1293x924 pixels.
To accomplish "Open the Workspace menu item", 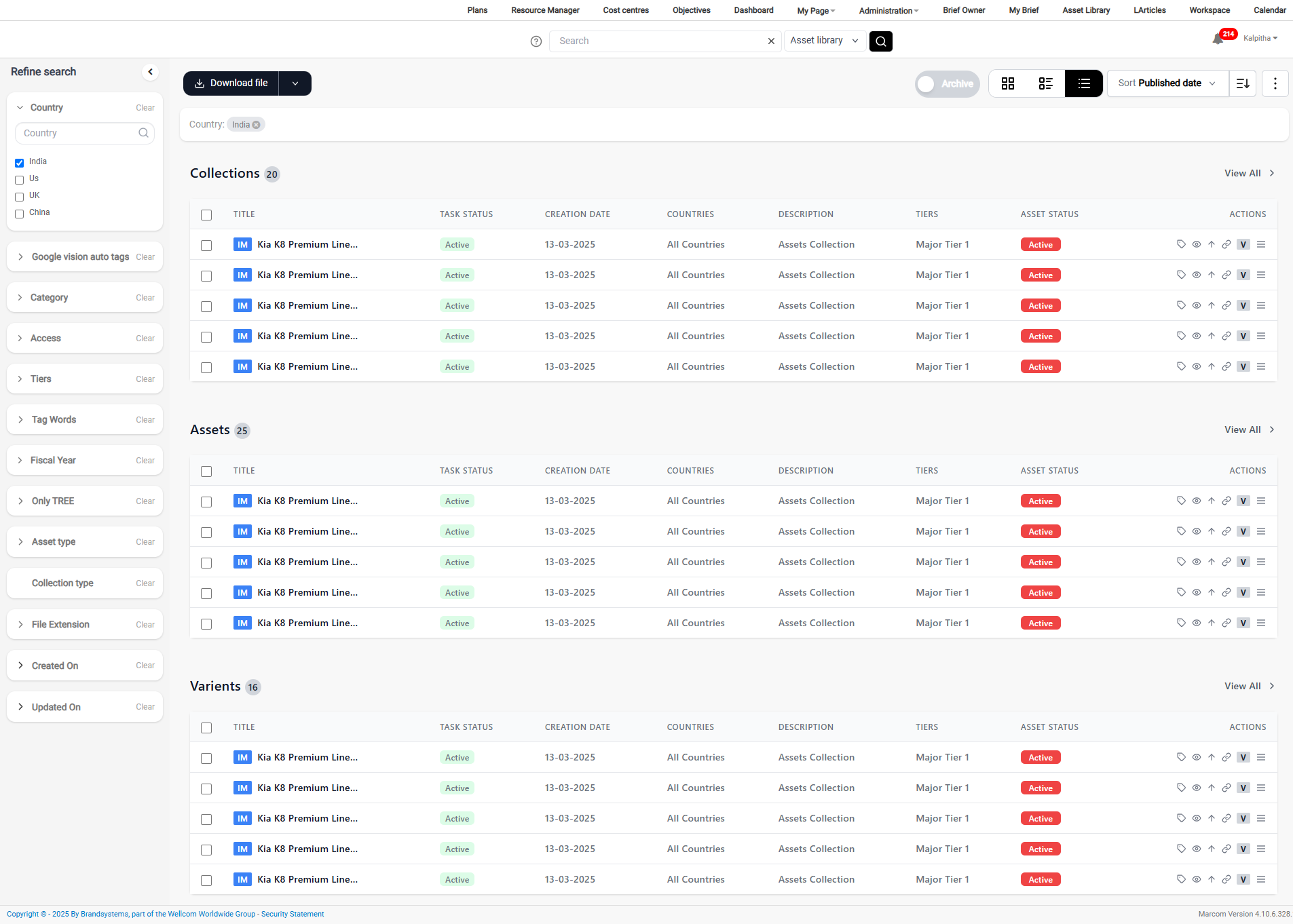I will (1210, 10).
